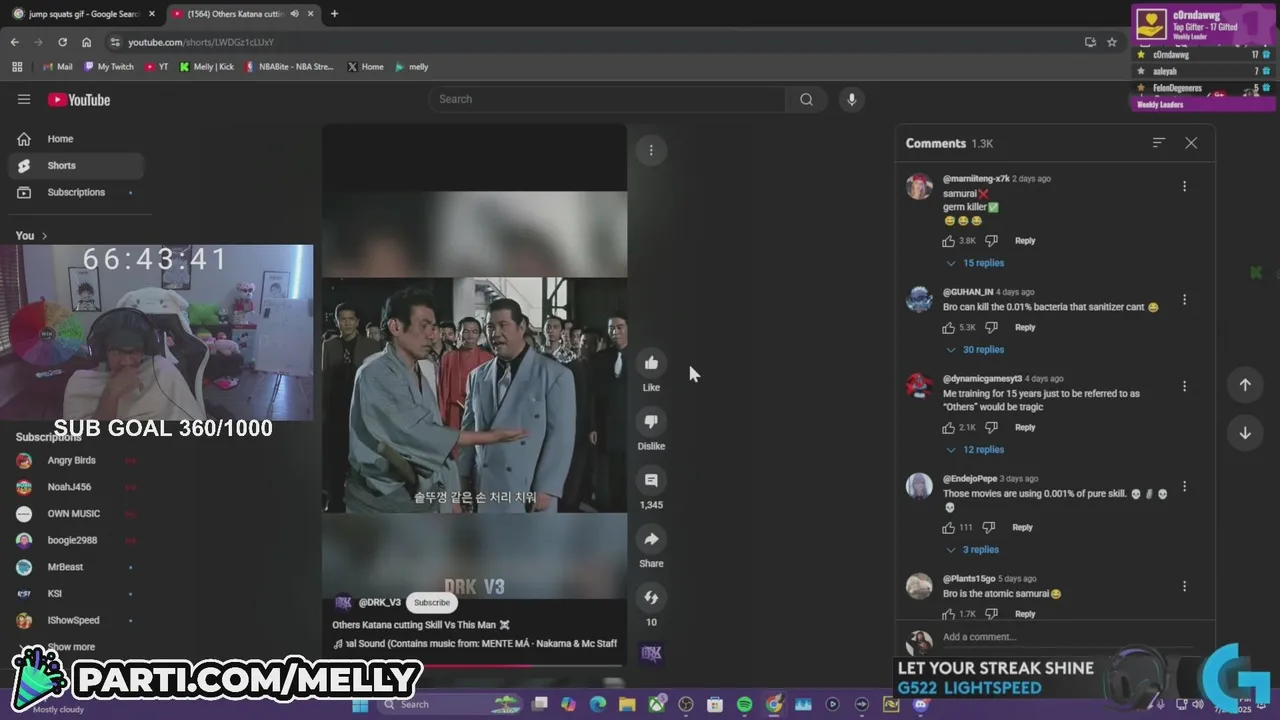Viewport: 1280px width, 720px height.
Task: Dislike the comment by @GUHAN_IN
Action: 991,327
